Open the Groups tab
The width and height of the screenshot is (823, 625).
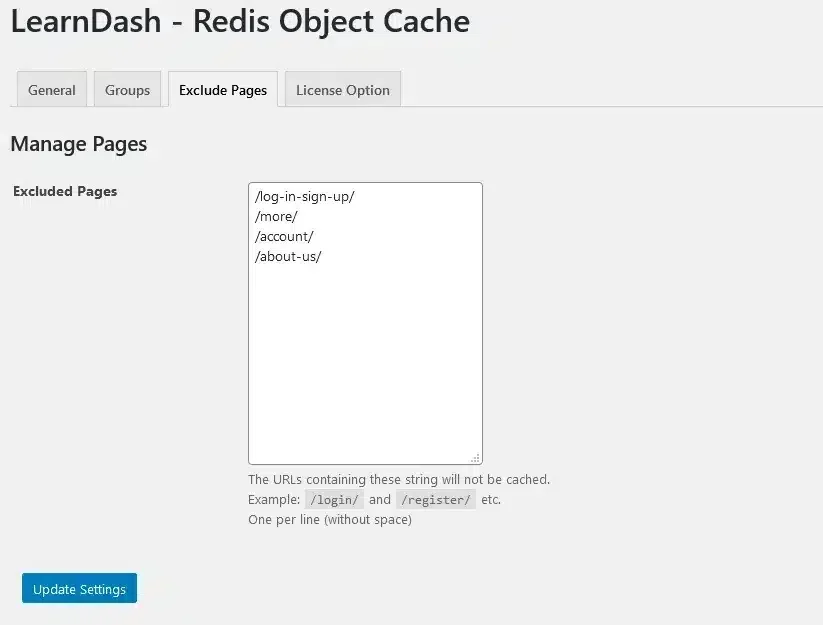[x=127, y=89]
